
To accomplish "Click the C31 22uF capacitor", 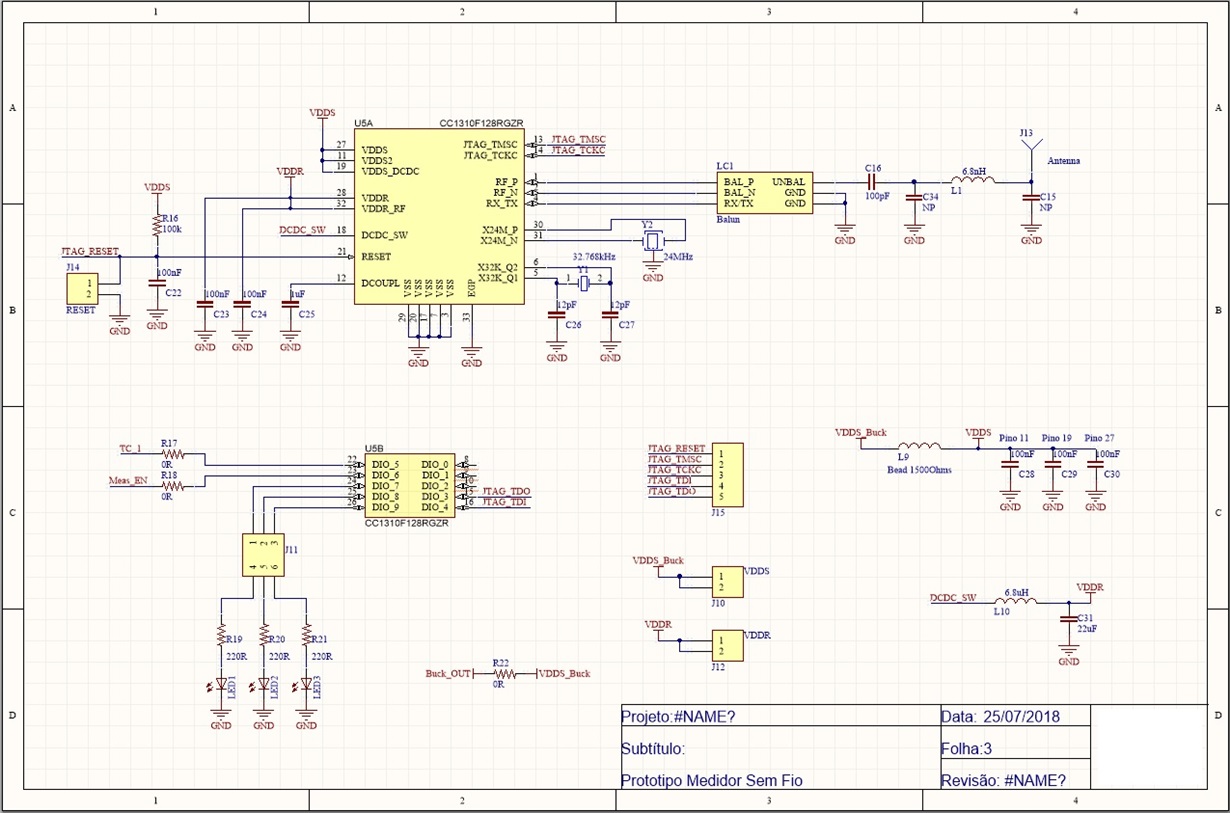I will point(1068,620).
